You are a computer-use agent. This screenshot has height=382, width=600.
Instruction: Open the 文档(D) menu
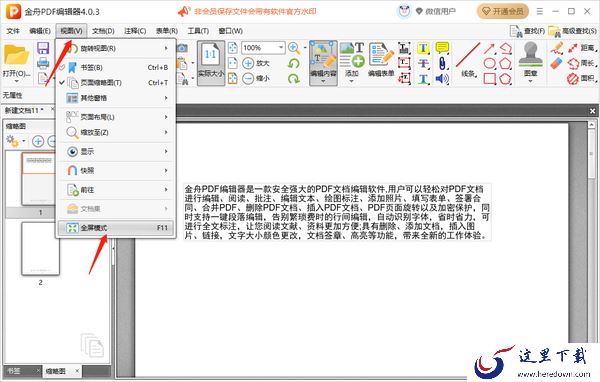coord(103,31)
